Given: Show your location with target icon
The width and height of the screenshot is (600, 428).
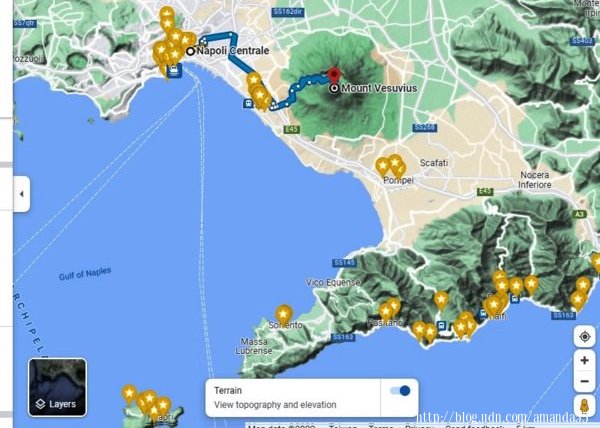Looking at the screenshot, I should tap(584, 337).
